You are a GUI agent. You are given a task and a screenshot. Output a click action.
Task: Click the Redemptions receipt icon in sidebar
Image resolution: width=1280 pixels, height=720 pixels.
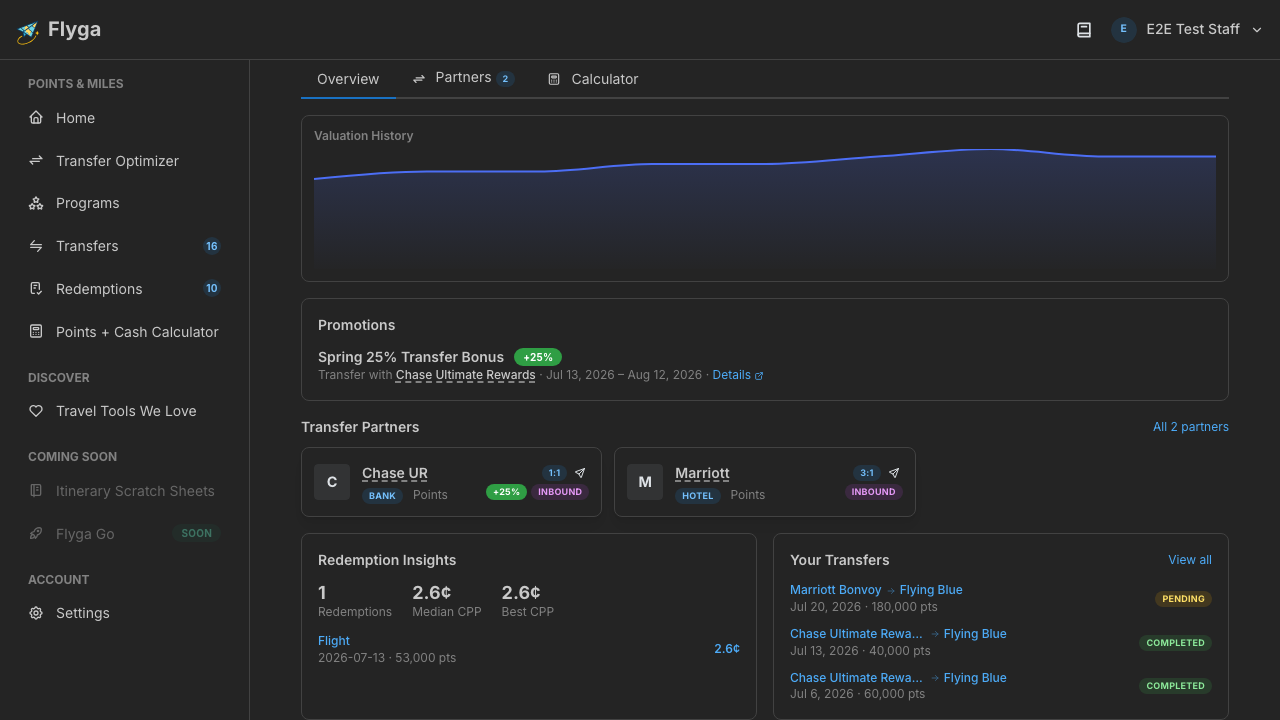(36, 288)
